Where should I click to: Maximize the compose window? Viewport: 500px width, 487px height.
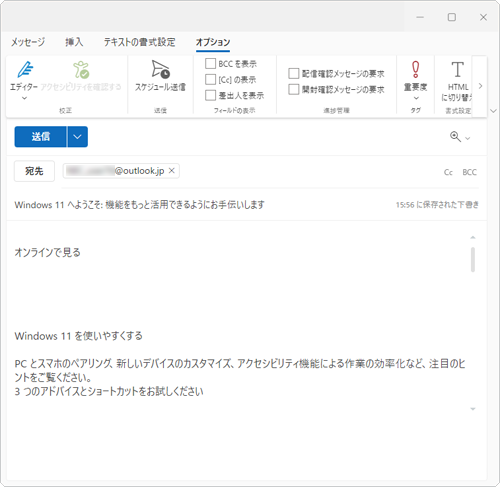452,17
